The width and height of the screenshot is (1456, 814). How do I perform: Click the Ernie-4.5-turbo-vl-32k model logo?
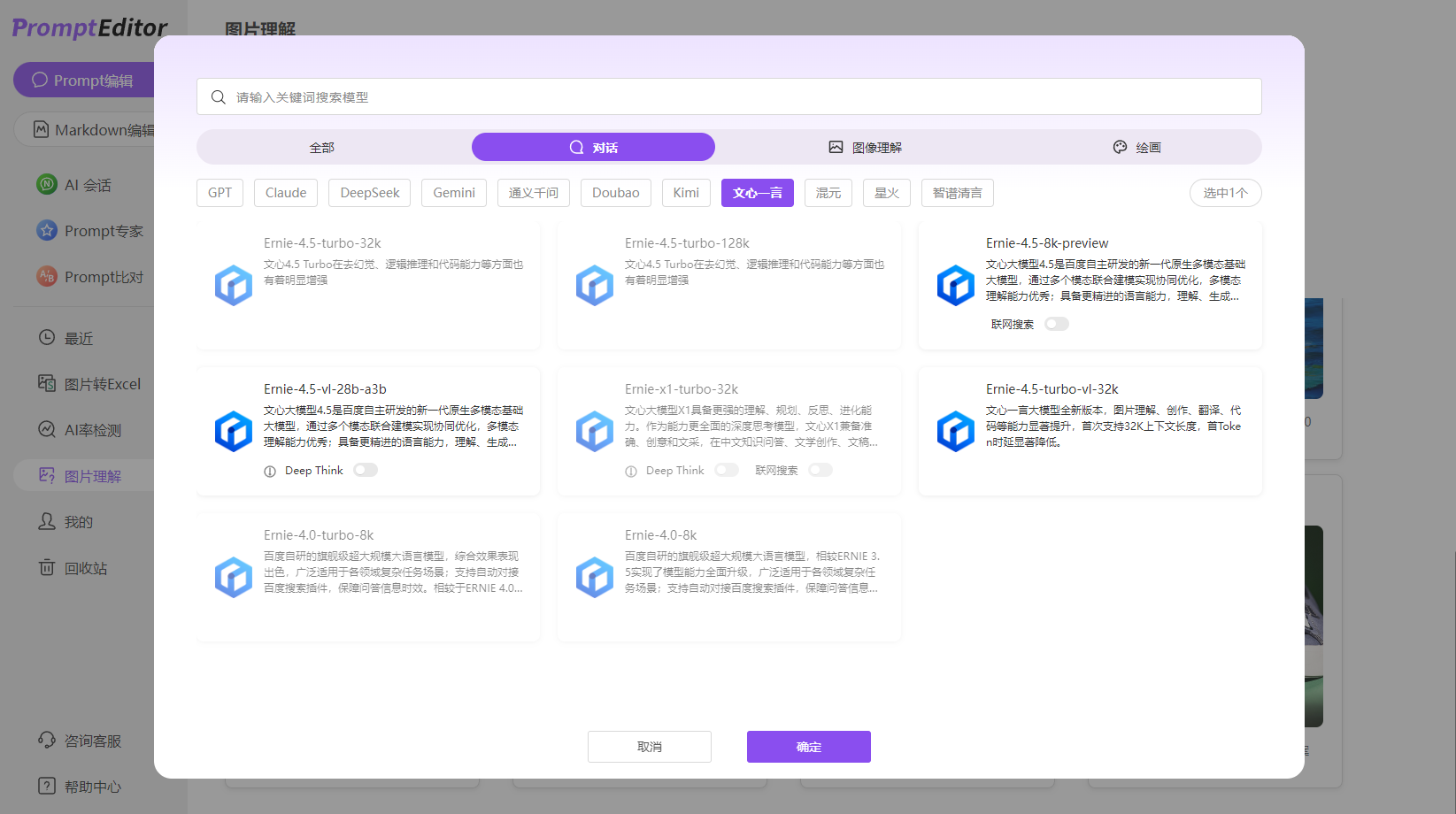pos(955,432)
